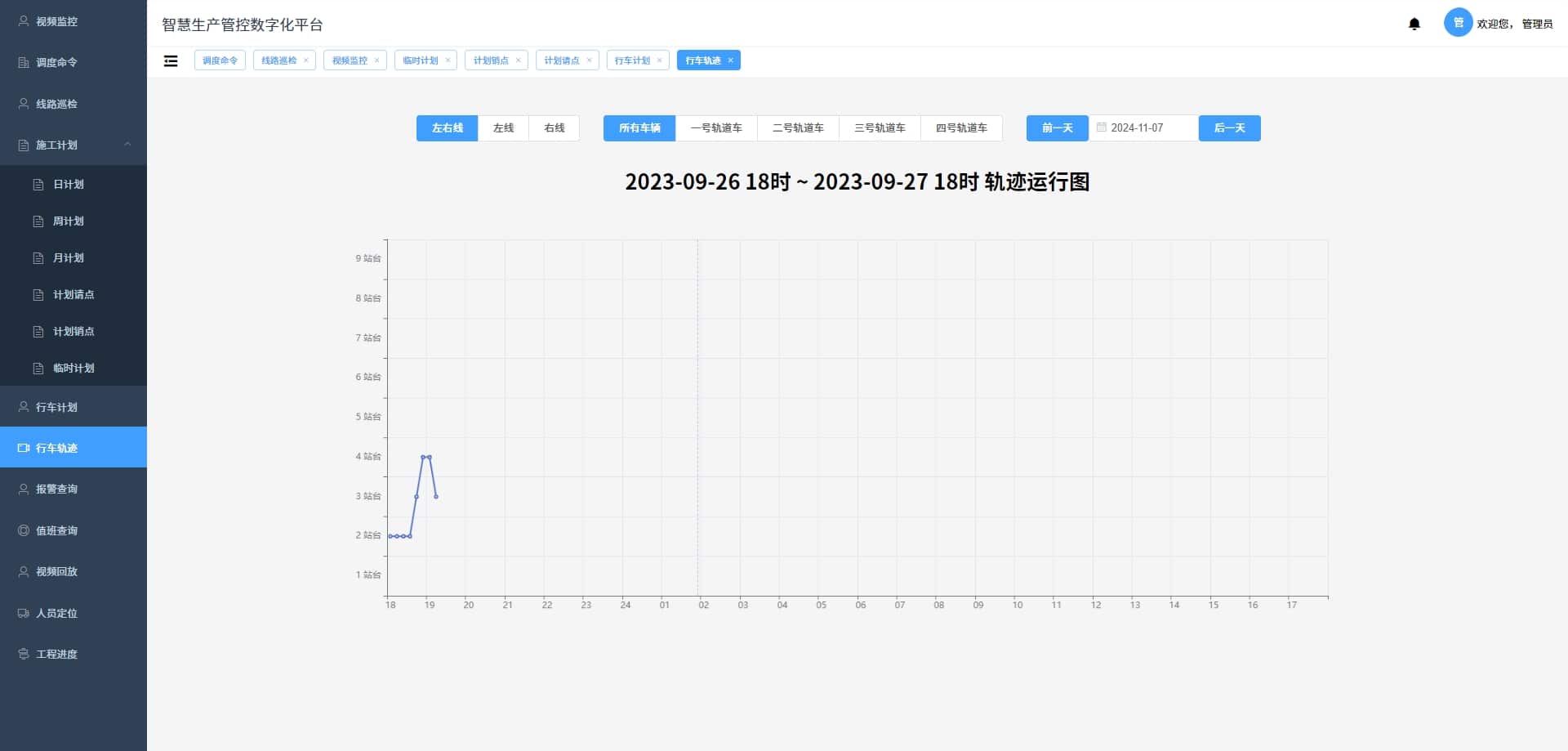Filter by 二号轨道车
This screenshot has width=1568, height=751.
pos(798,128)
